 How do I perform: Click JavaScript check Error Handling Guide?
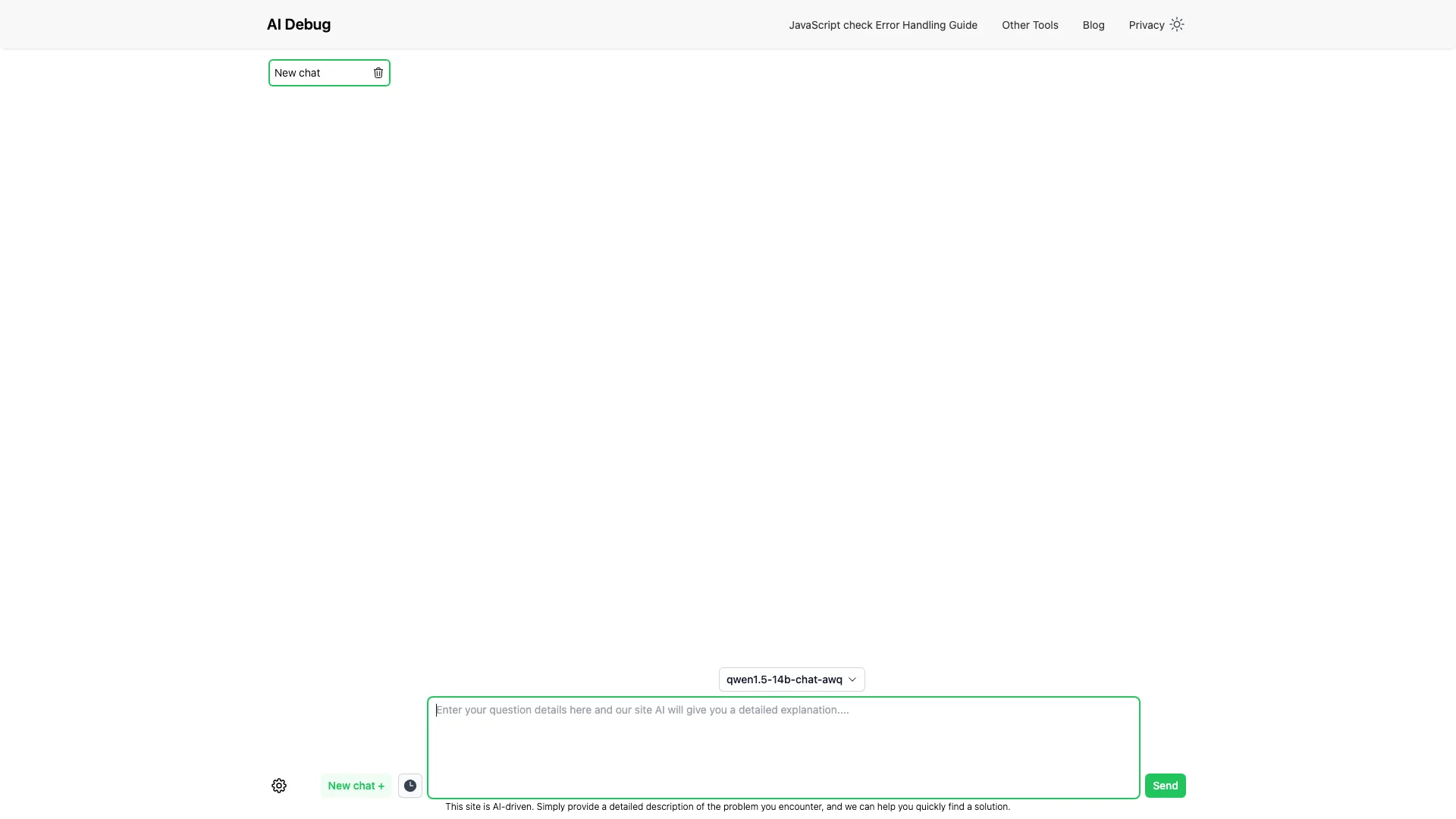(883, 24)
